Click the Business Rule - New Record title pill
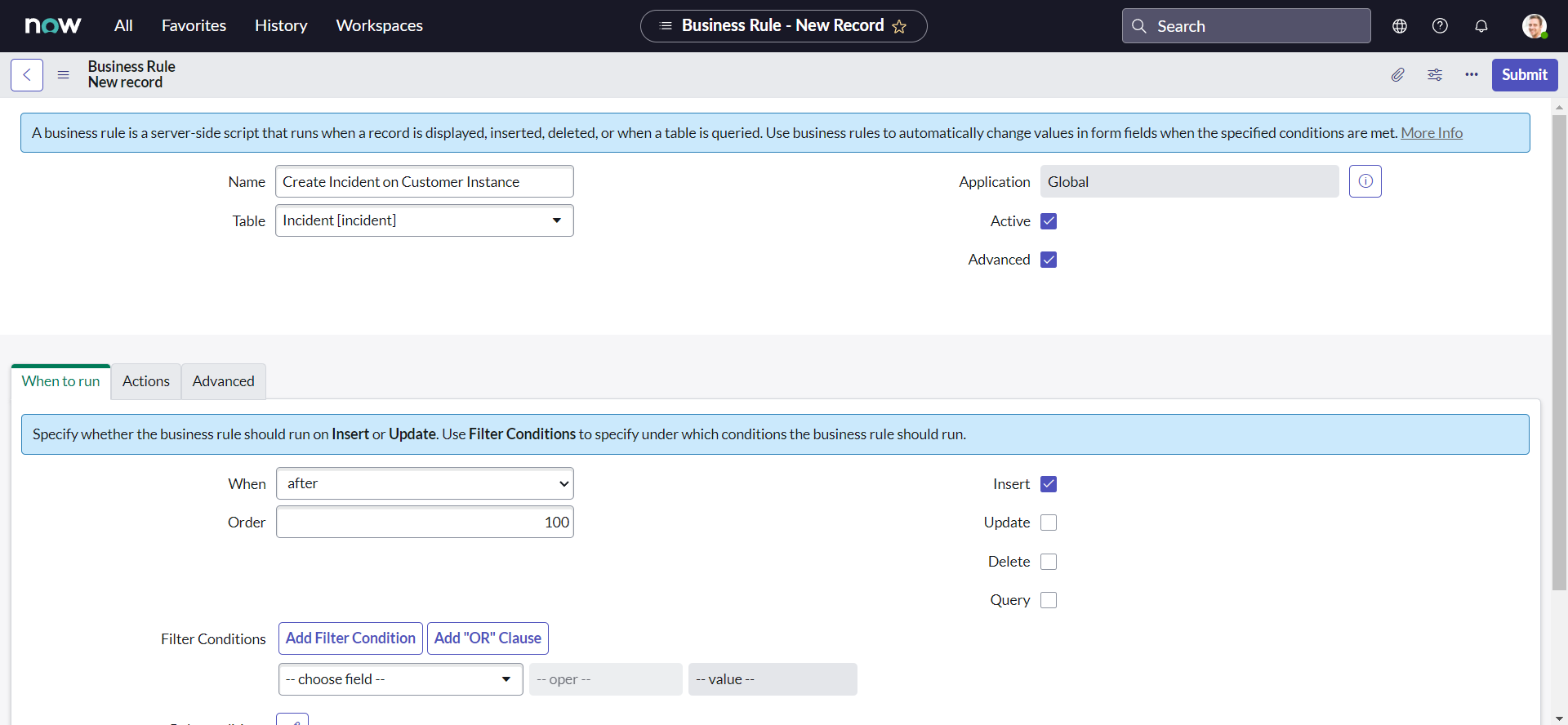This screenshot has height=725, width=1568. [784, 26]
